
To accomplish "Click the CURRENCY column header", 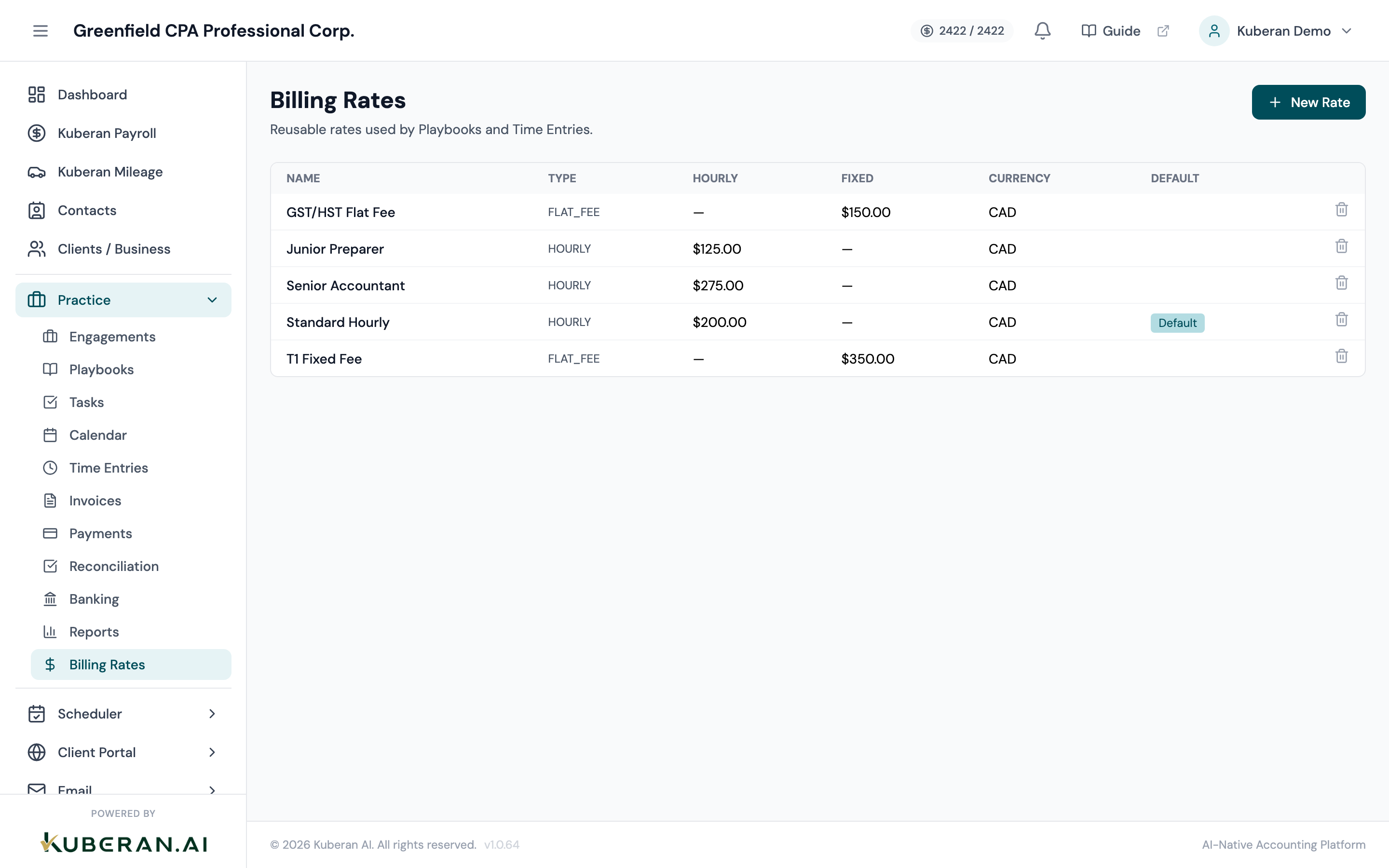I will pyautogui.click(x=1019, y=178).
